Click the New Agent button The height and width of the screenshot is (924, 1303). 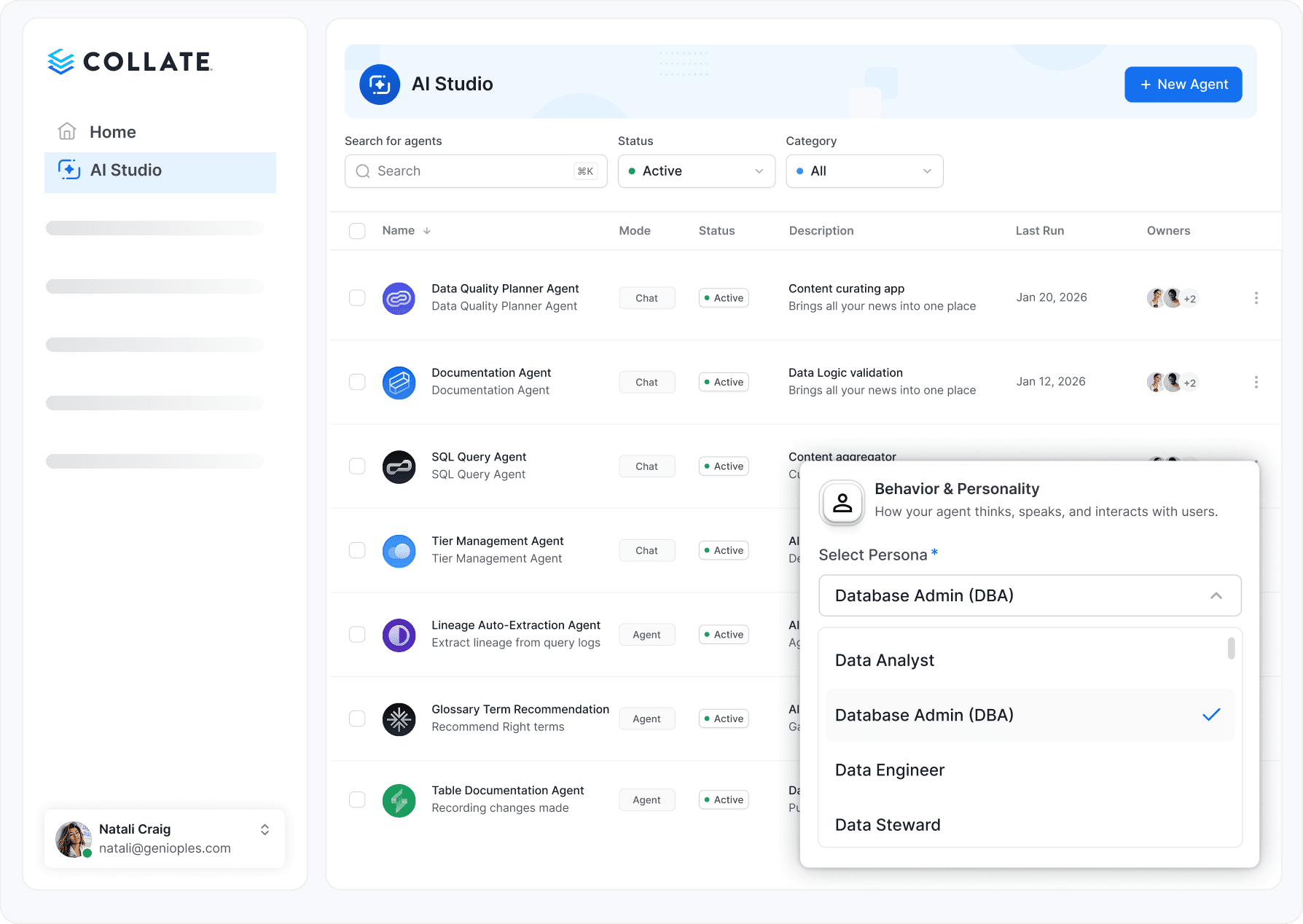1183,85
